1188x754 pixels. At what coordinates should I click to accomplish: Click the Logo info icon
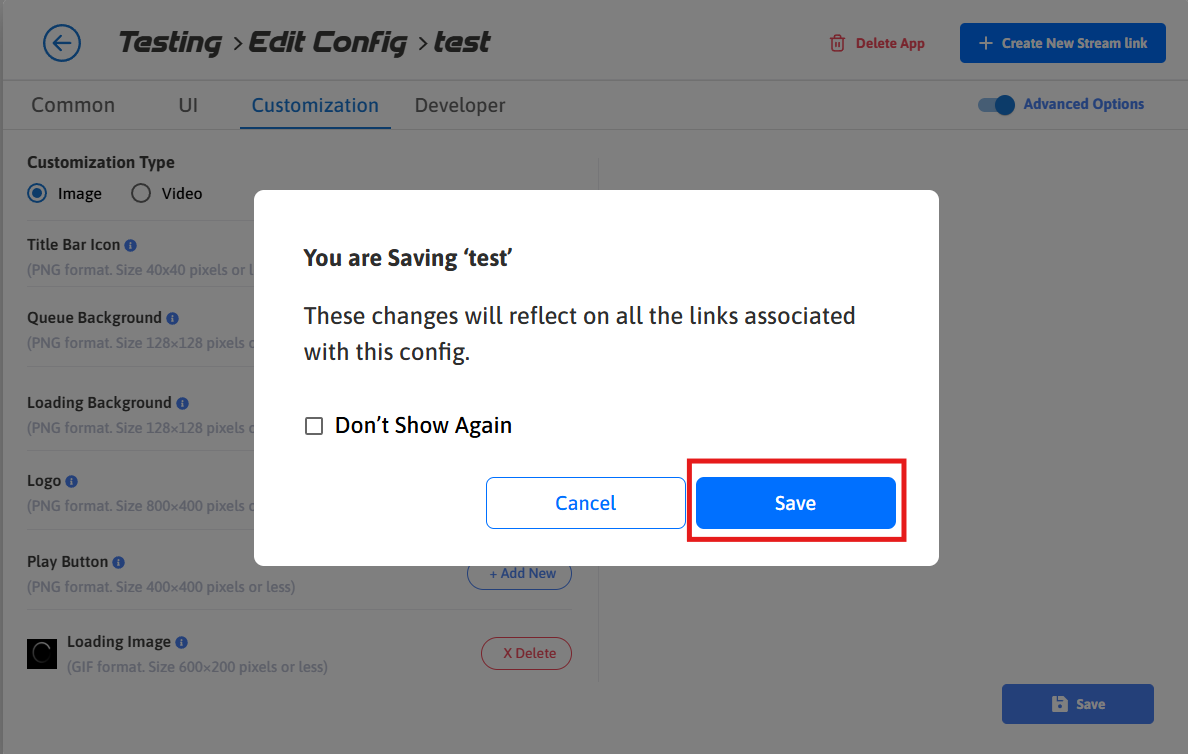point(72,481)
